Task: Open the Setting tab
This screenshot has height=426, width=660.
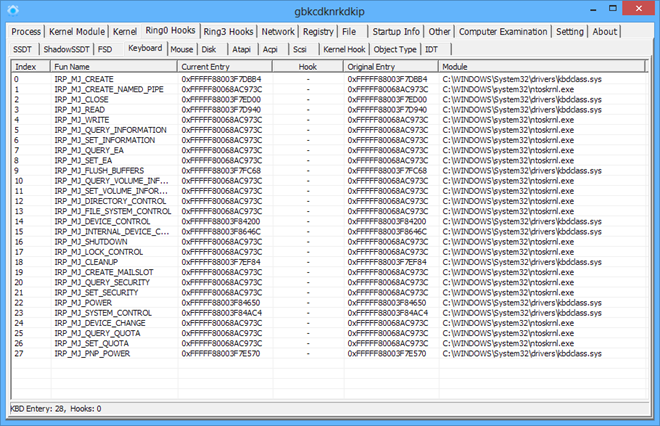Action: pyautogui.click(x=570, y=32)
